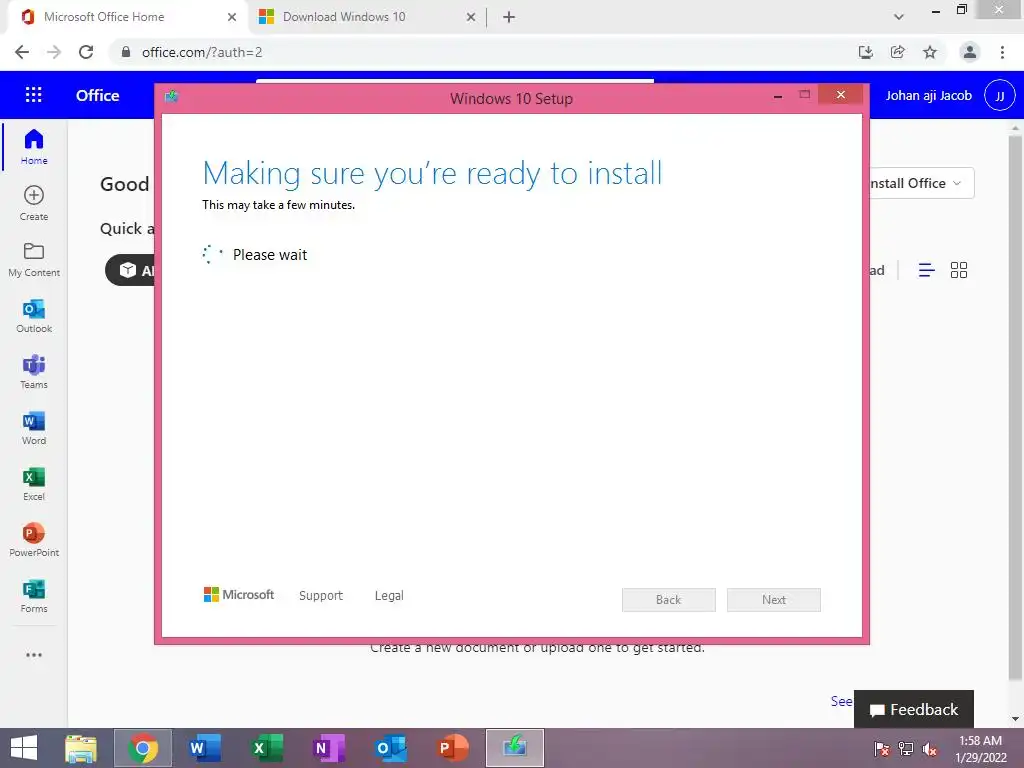Launch Teams from Office sidebar
The width and height of the screenshot is (1024, 768).
pyautogui.click(x=34, y=372)
